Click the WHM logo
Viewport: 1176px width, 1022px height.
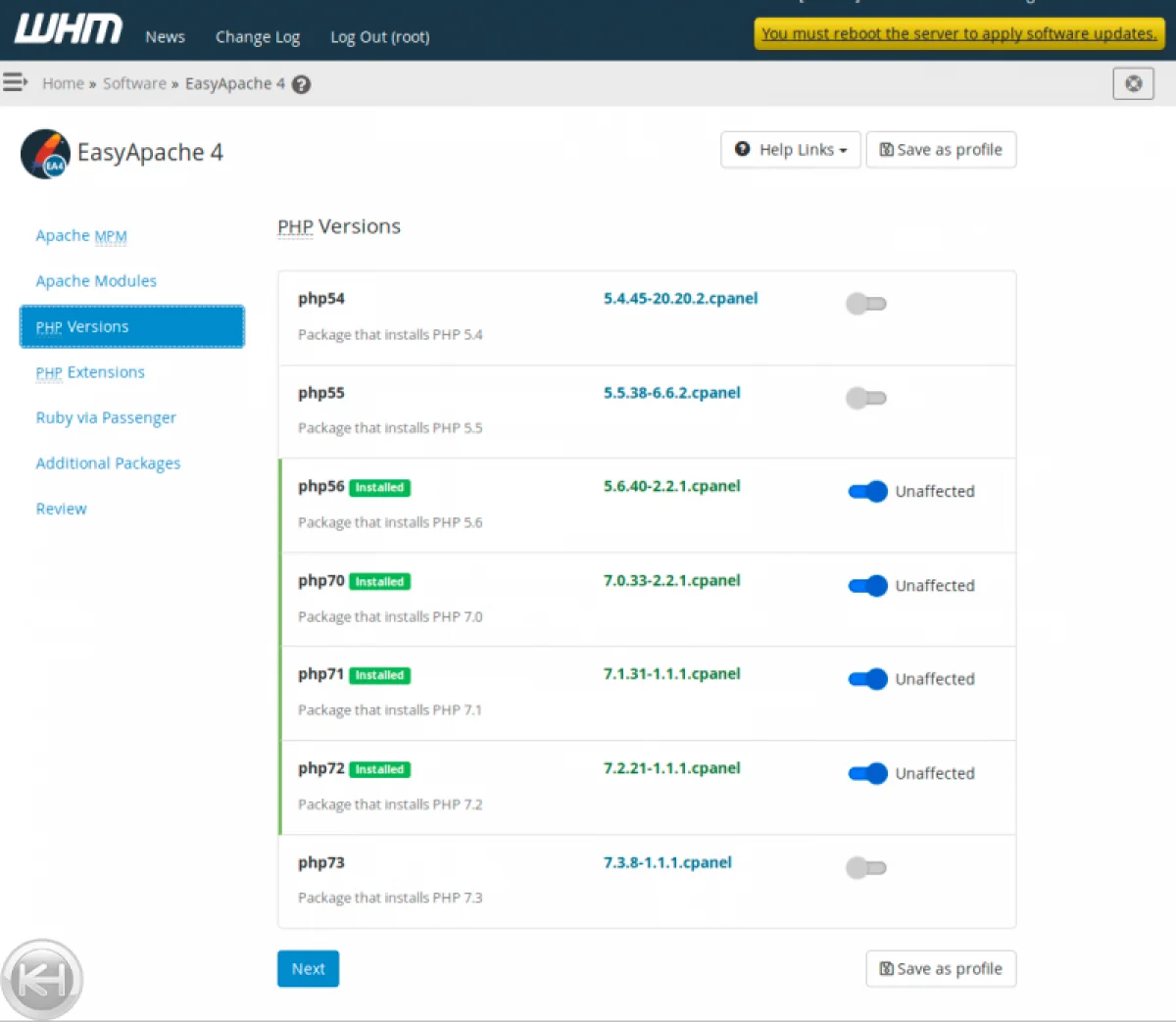click(x=69, y=29)
